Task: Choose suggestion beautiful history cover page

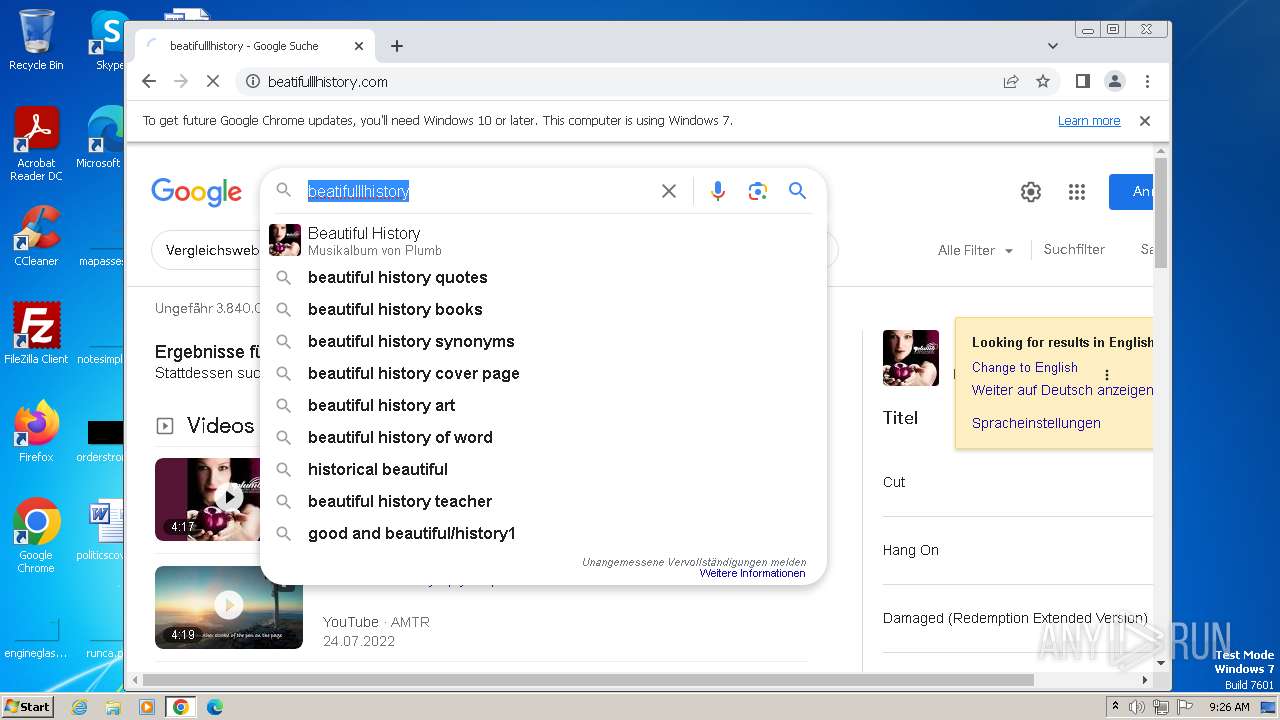Action: point(544,373)
